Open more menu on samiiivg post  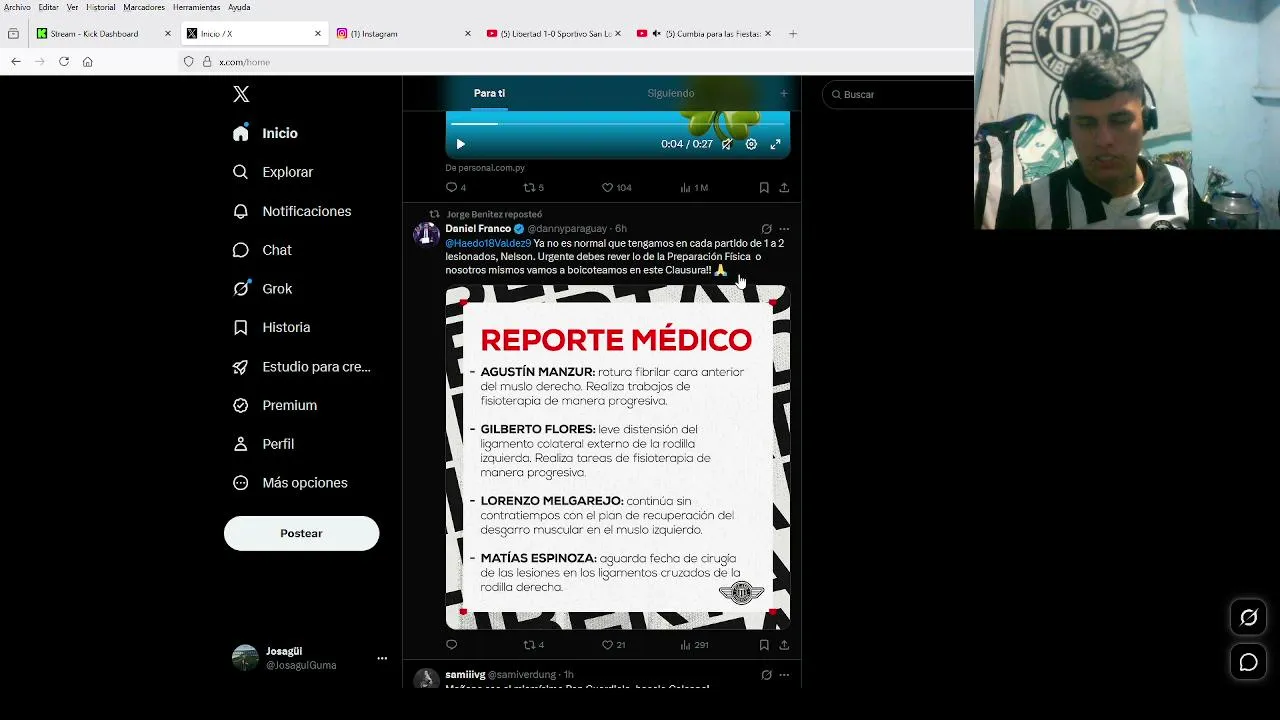pyautogui.click(x=784, y=675)
